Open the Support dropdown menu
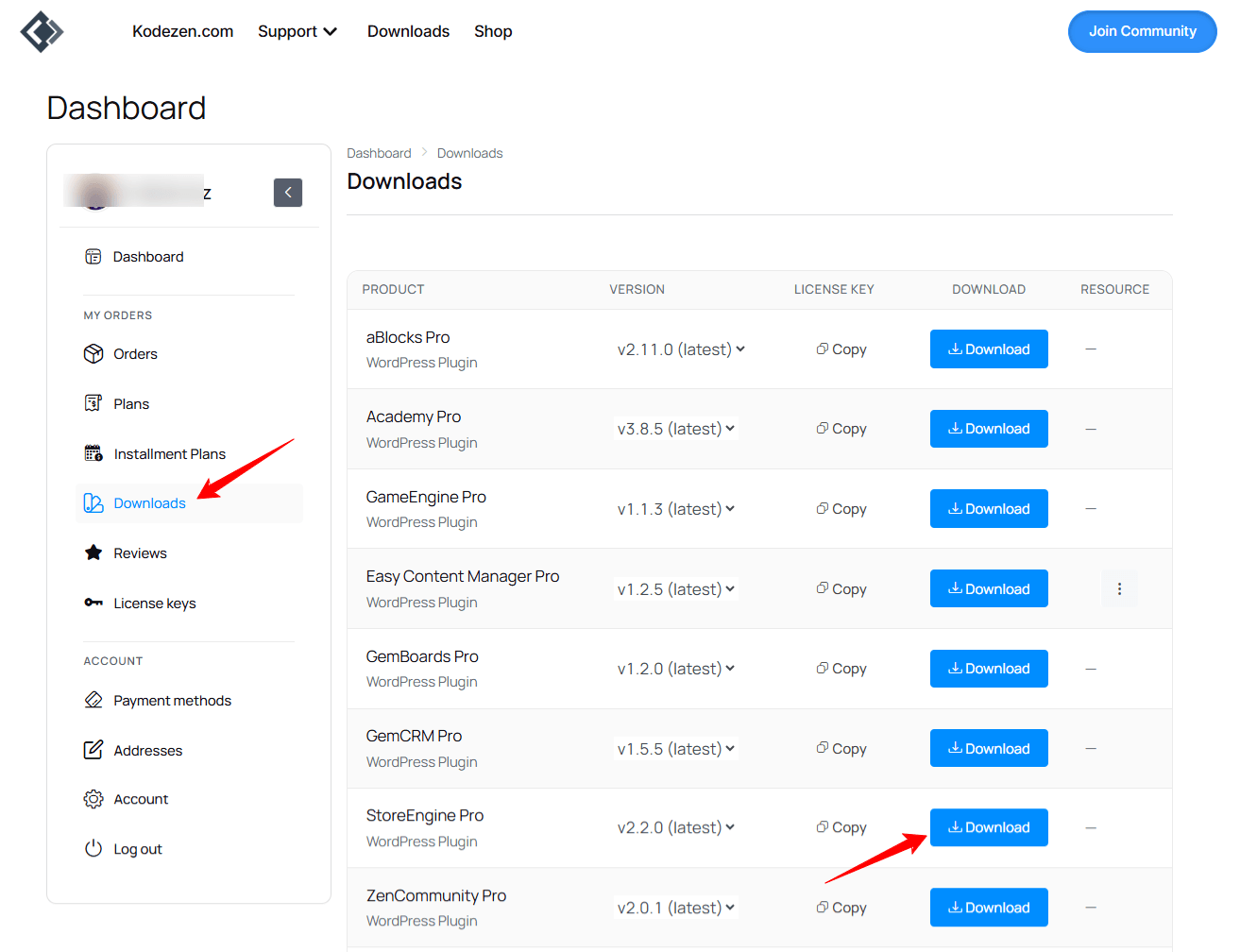Screen dimensions: 1240x952 point(297,31)
